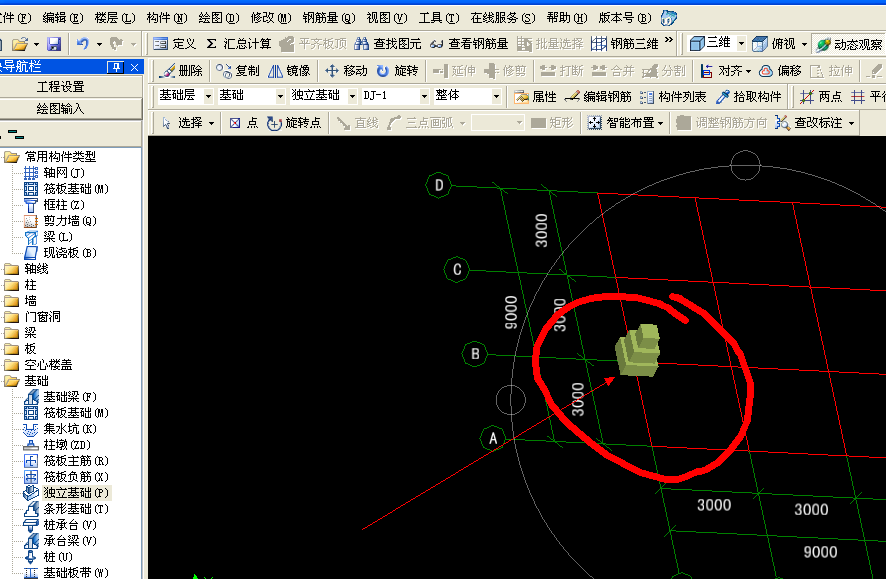Open the 整体 unit dropdown
Image resolution: width=886 pixels, height=579 pixels.
(x=496, y=97)
